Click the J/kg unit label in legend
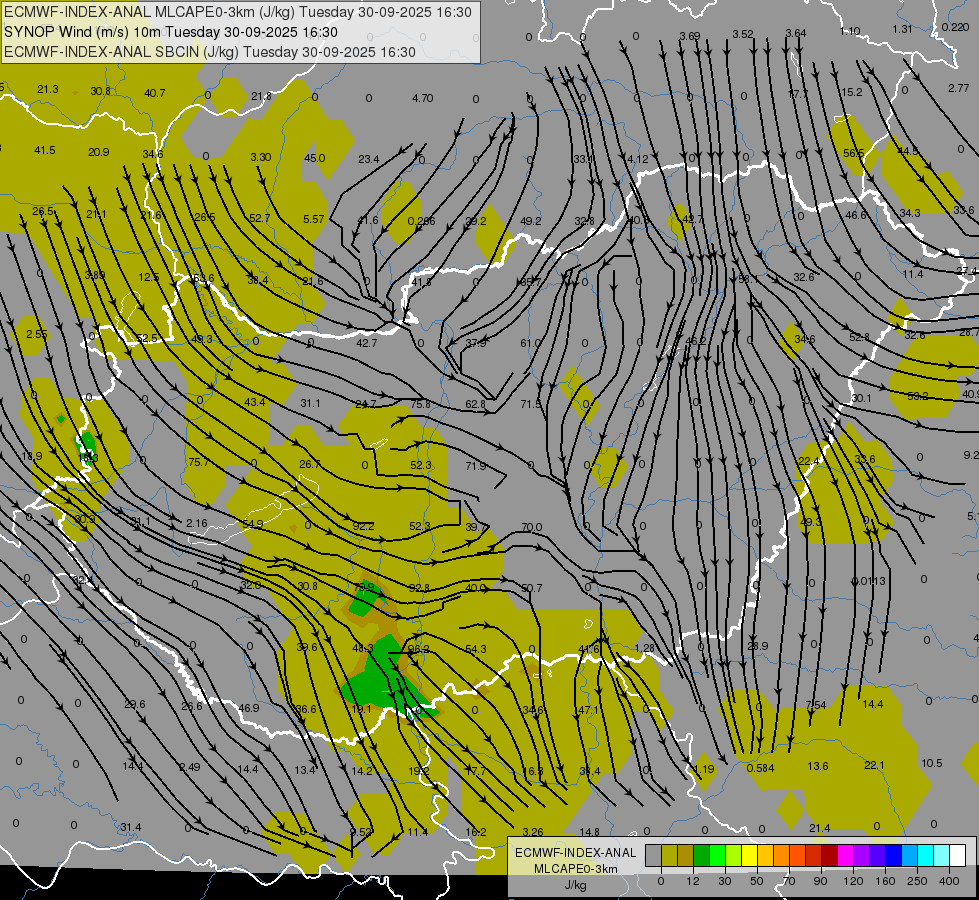Screen dimensions: 979x900 coord(576,885)
